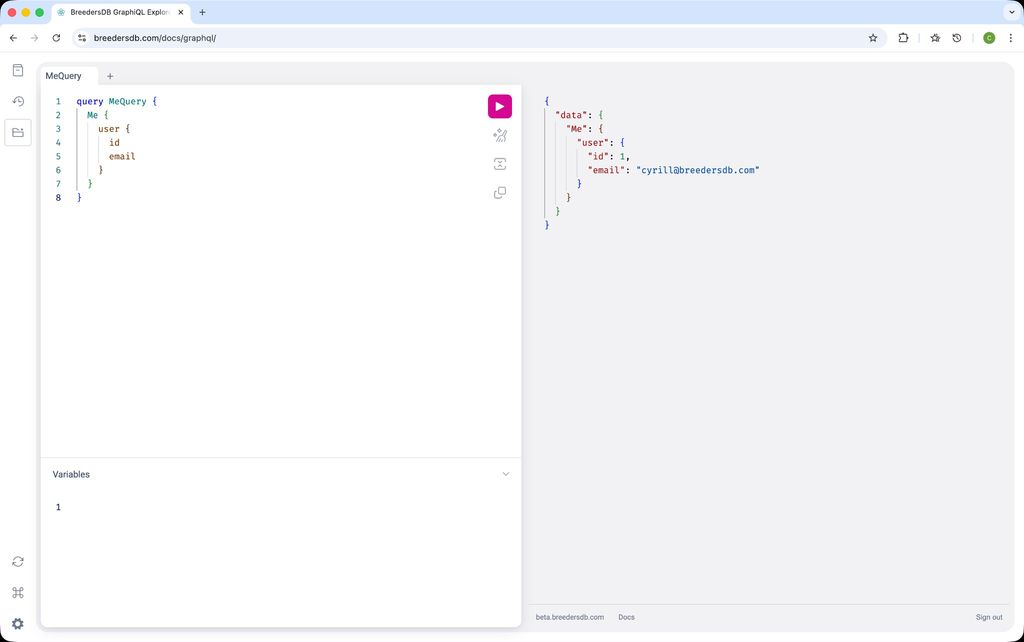
Task: Open GraphiQL settings via the gear icon
Action: point(17,622)
